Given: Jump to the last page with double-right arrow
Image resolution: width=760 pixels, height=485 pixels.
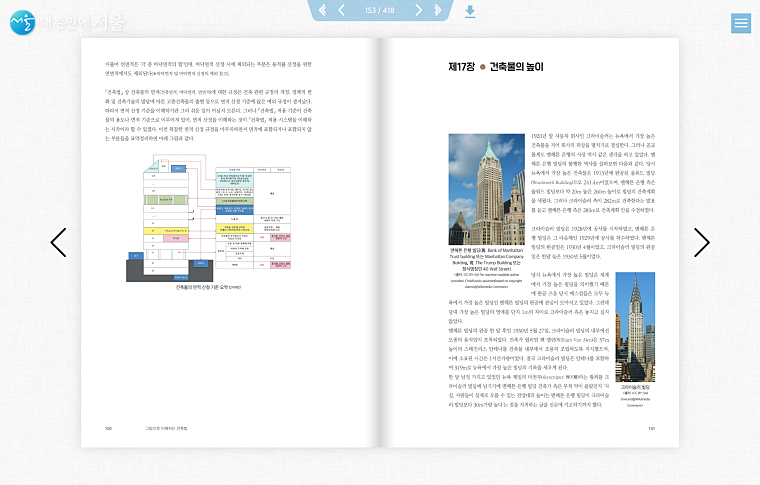Looking at the screenshot, I should point(438,10).
